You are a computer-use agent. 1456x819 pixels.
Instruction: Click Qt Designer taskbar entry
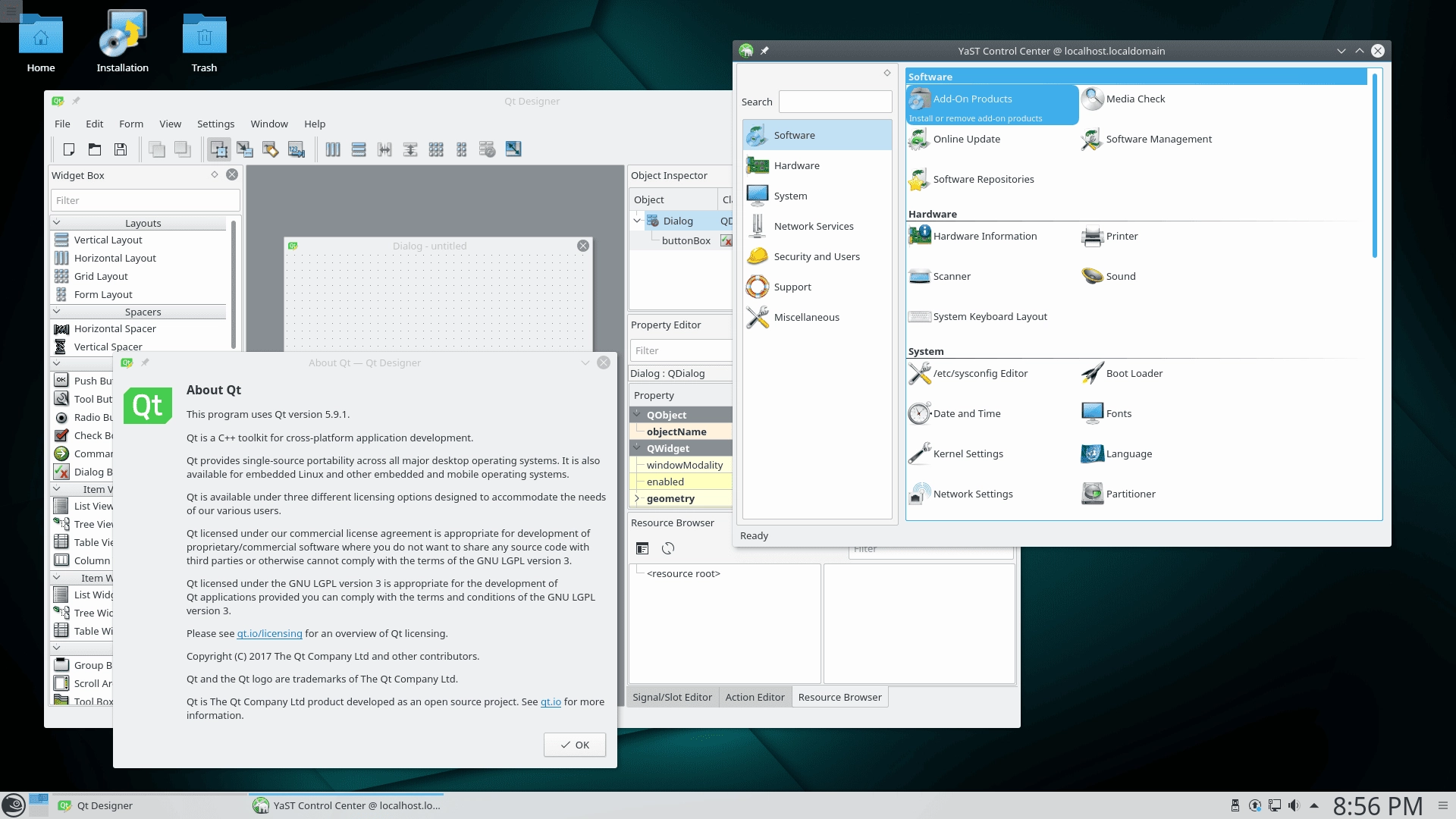151,805
